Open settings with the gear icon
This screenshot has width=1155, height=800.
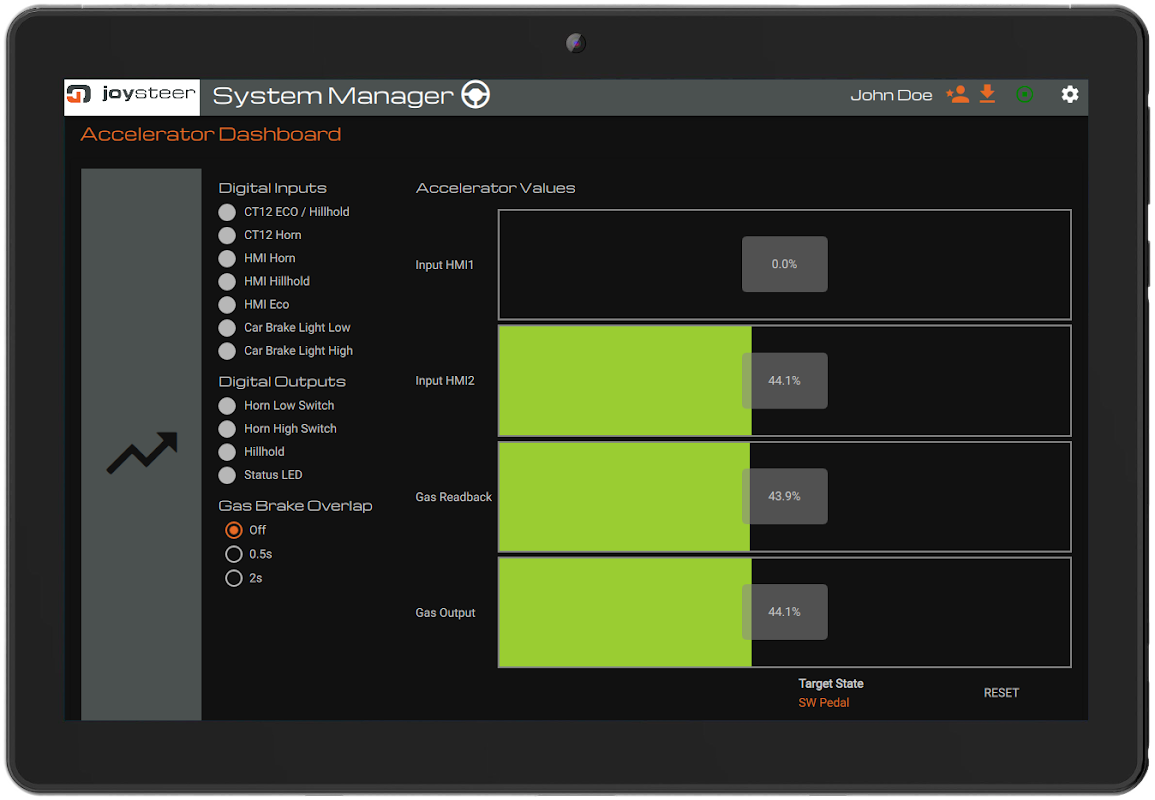click(x=1070, y=95)
